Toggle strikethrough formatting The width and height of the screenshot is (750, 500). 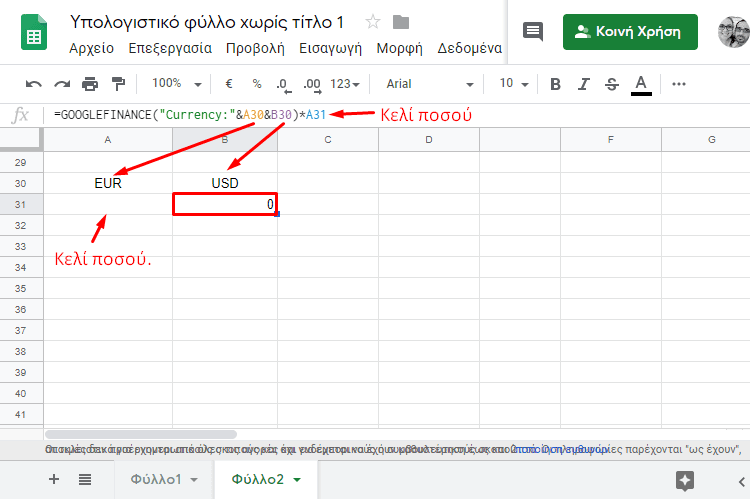click(612, 84)
